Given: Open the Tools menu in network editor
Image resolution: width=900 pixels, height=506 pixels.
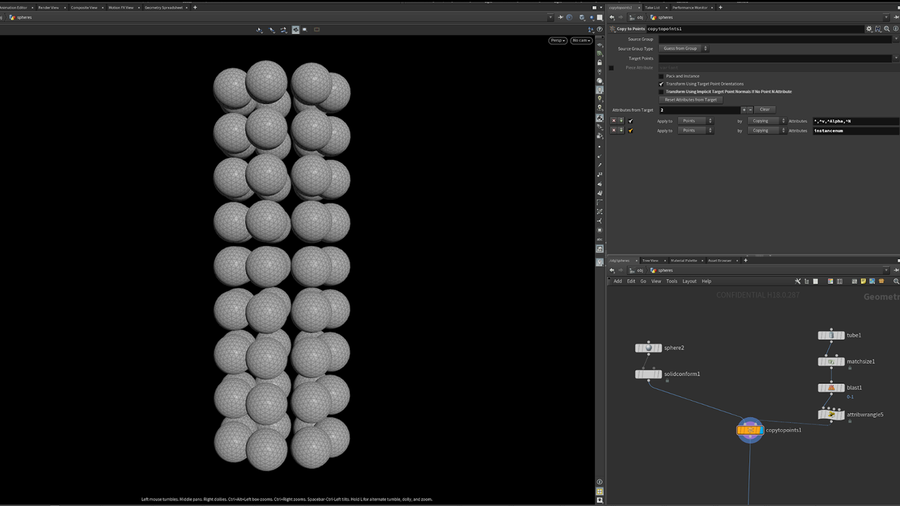Looking at the screenshot, I should tap(672, 281).
